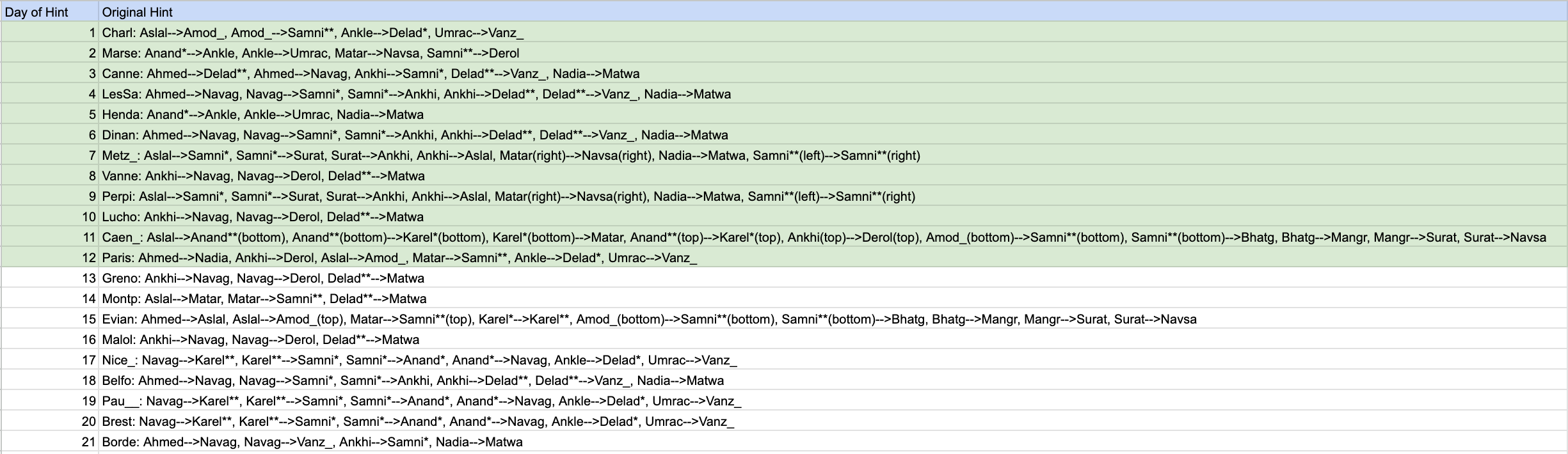Select day number cell 9
The image size is (1568, 454).
coord(50,196)
